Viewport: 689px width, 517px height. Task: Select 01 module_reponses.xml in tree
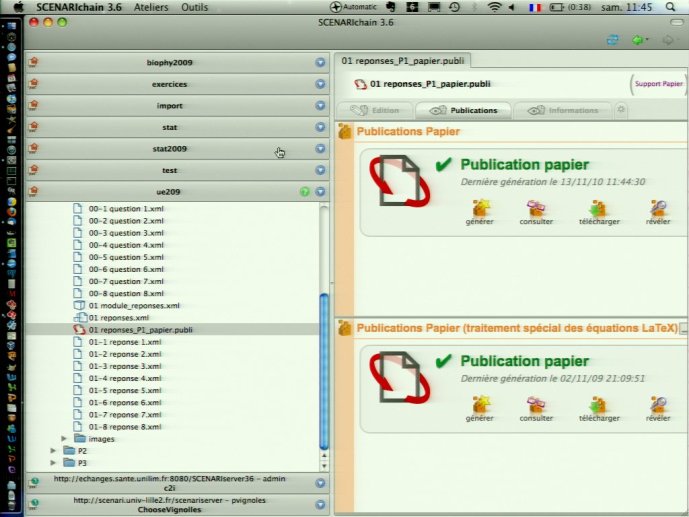point(134,305)
